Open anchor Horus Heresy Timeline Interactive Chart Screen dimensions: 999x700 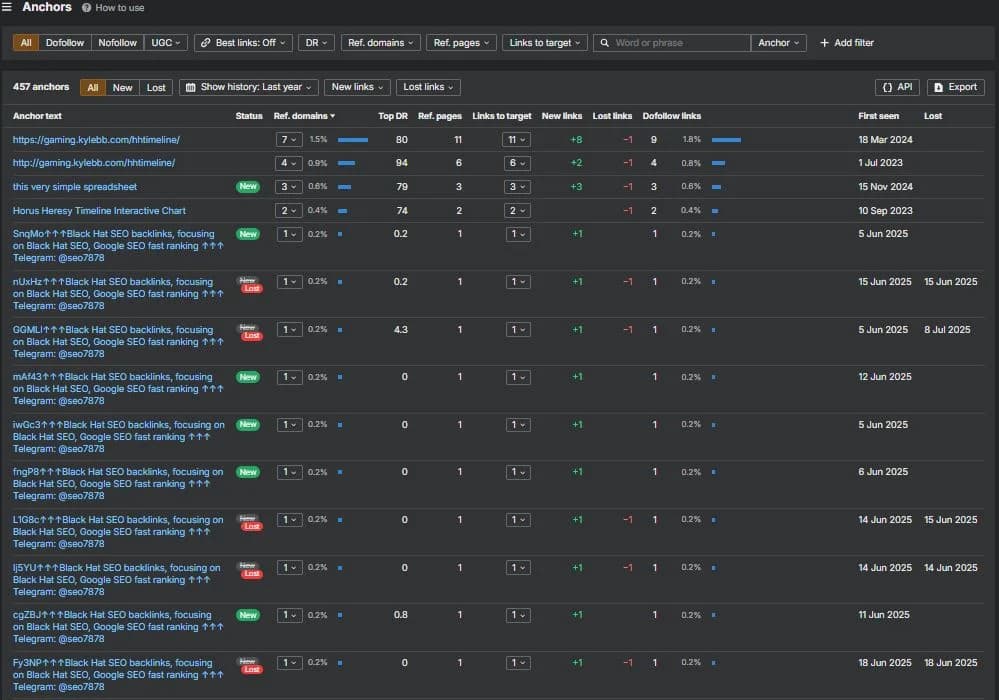99,211
